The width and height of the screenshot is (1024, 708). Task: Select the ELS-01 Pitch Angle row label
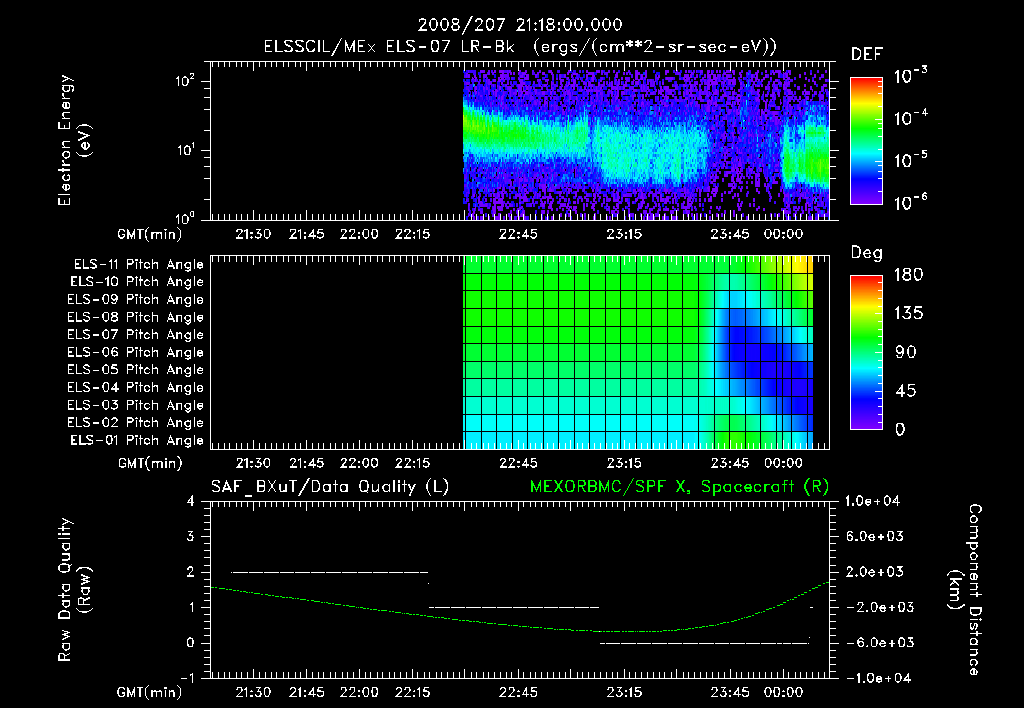coord(136,441)
